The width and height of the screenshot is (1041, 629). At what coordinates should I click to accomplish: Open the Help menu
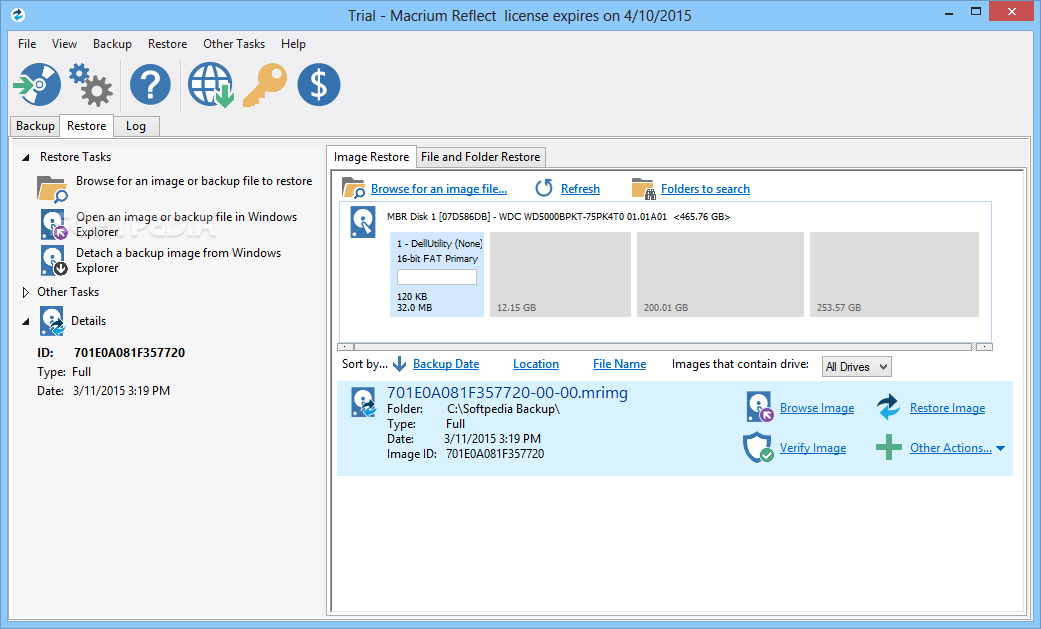coord(293,44)
